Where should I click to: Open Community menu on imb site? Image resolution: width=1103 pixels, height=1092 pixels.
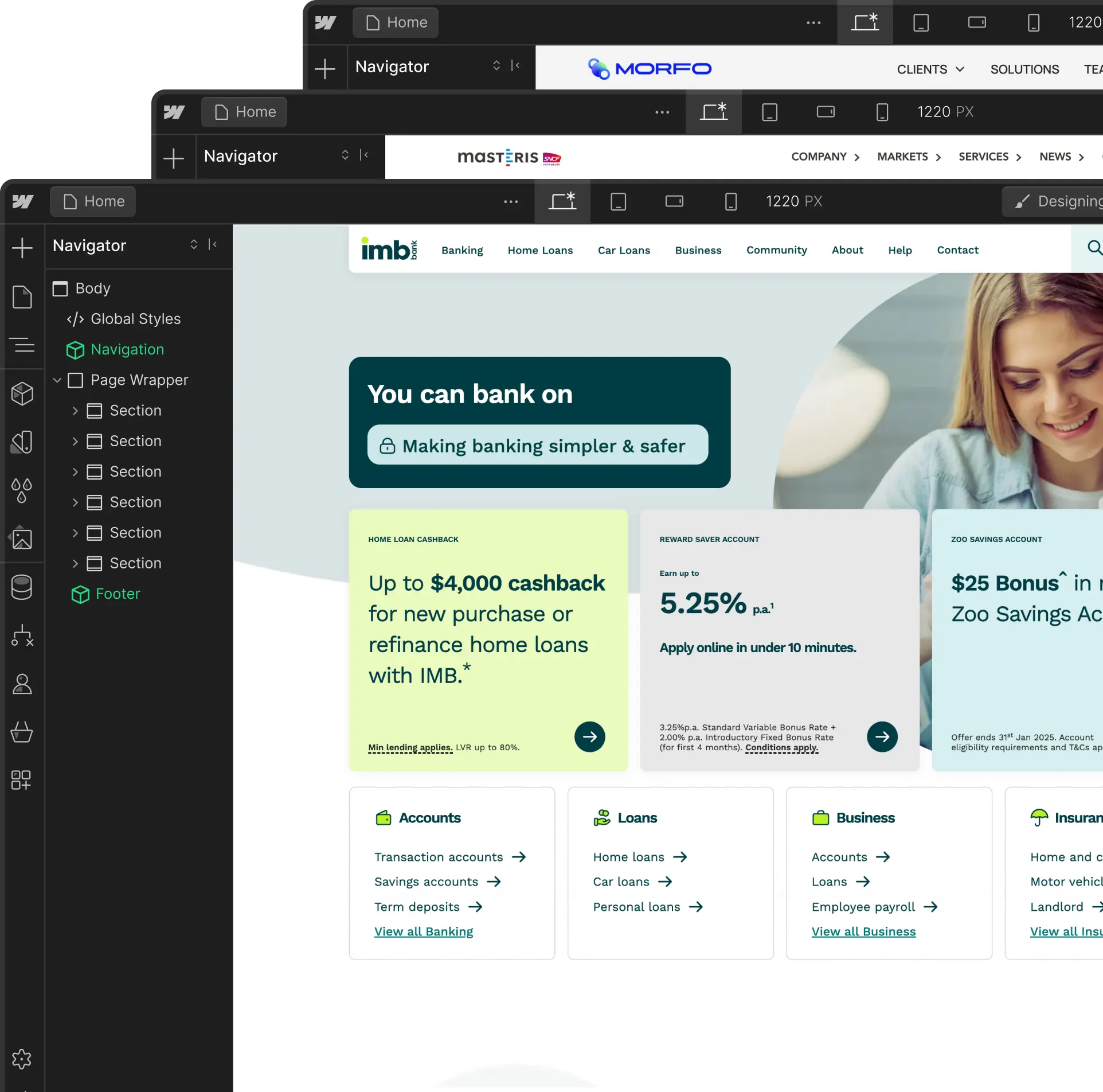[776, 250]
